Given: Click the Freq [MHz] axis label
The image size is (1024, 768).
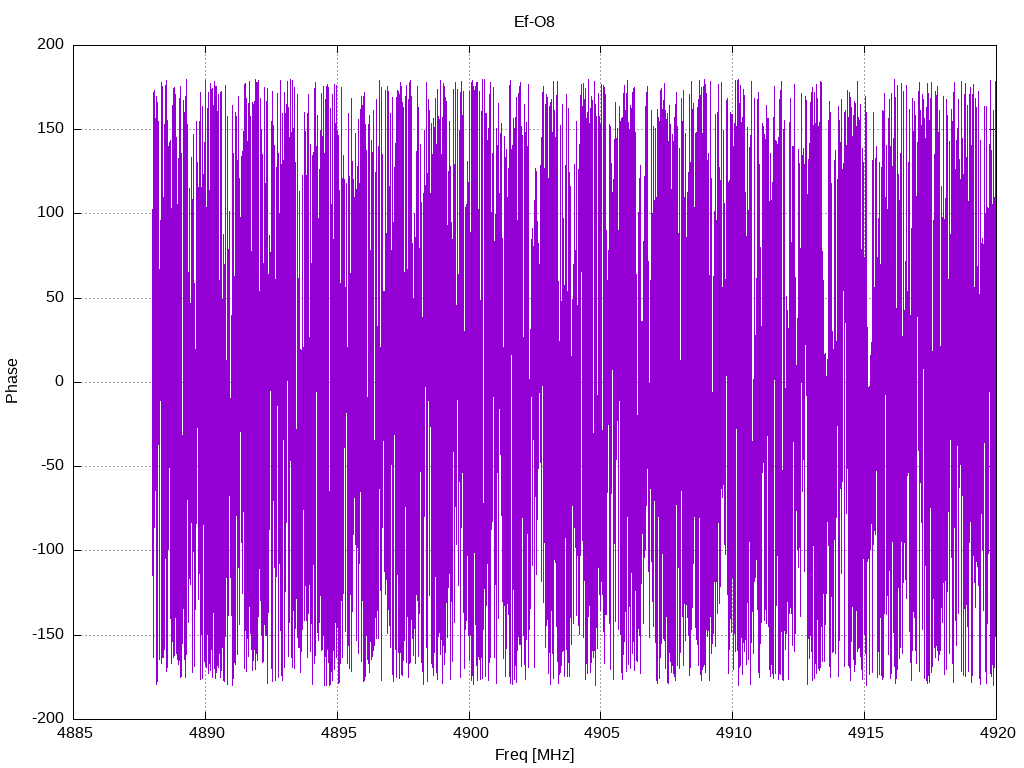Looking at the screenshot, I should pyautogui.click(x=534, y=755).
